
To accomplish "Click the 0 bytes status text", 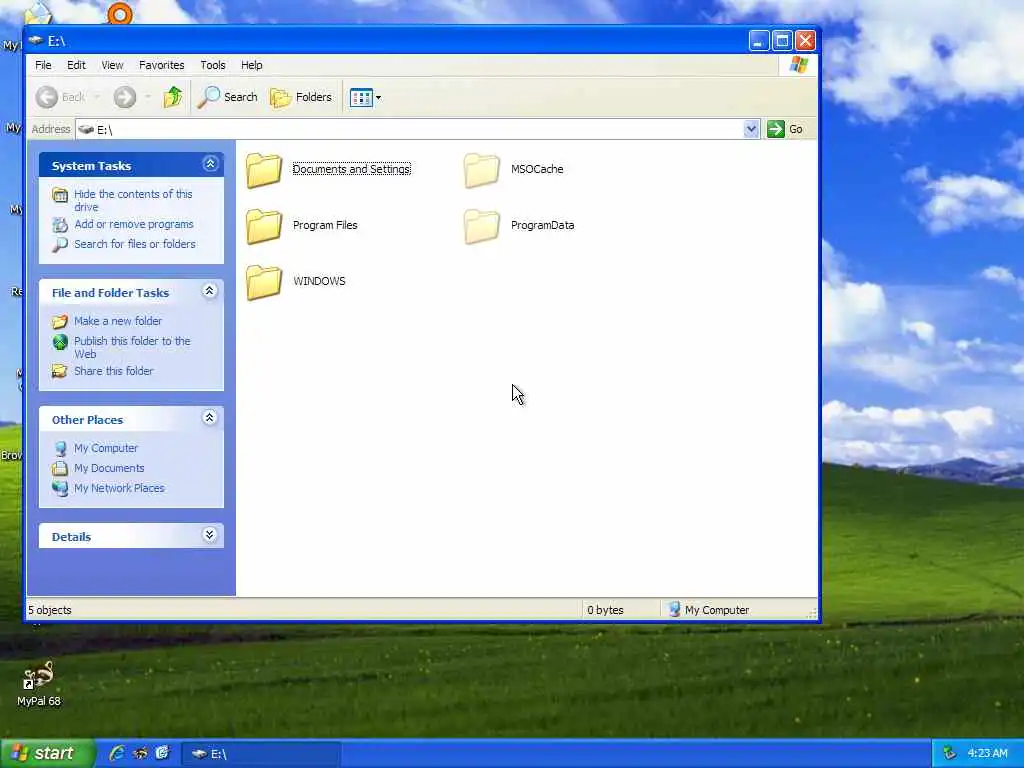I will [x=605, y=610].
